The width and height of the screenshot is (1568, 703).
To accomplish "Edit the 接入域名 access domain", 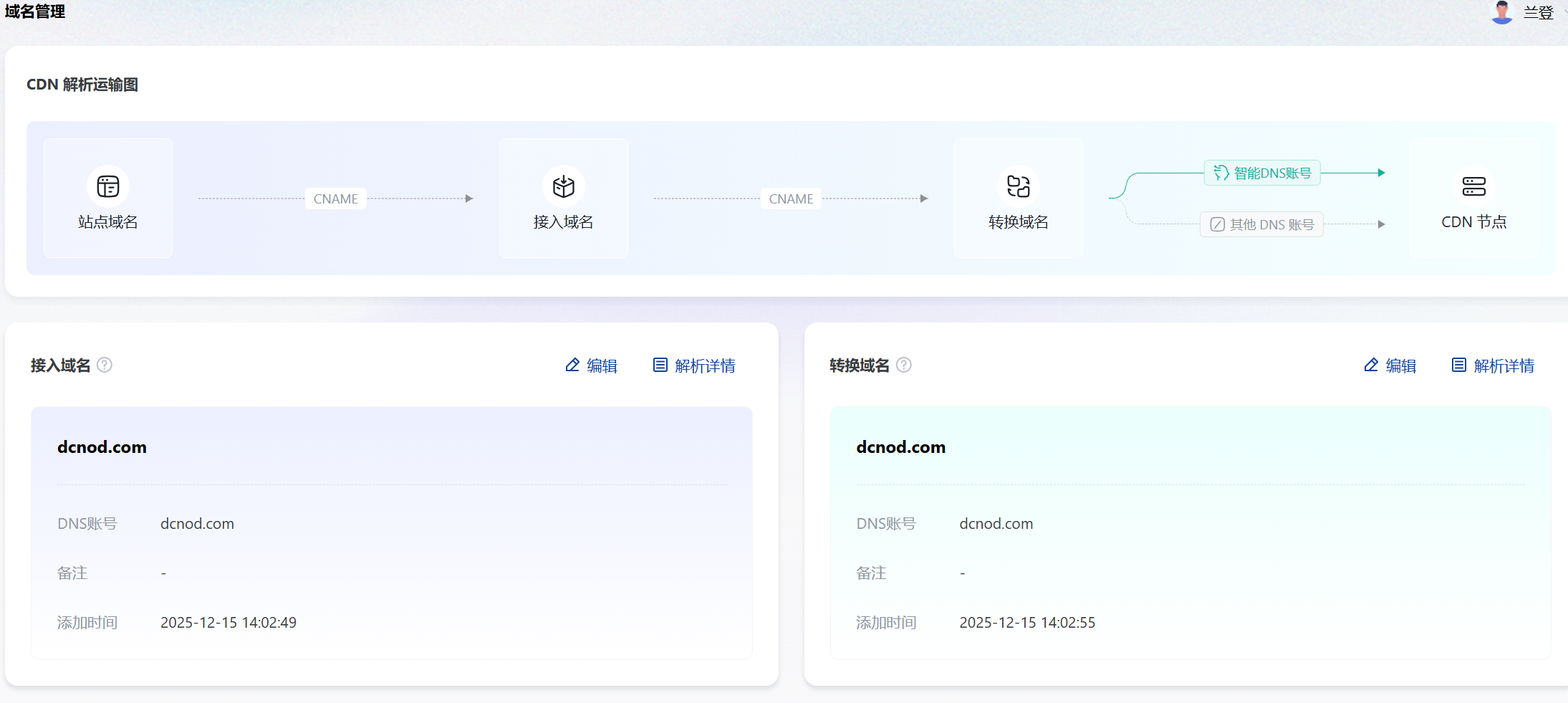I will click(592, 365).
